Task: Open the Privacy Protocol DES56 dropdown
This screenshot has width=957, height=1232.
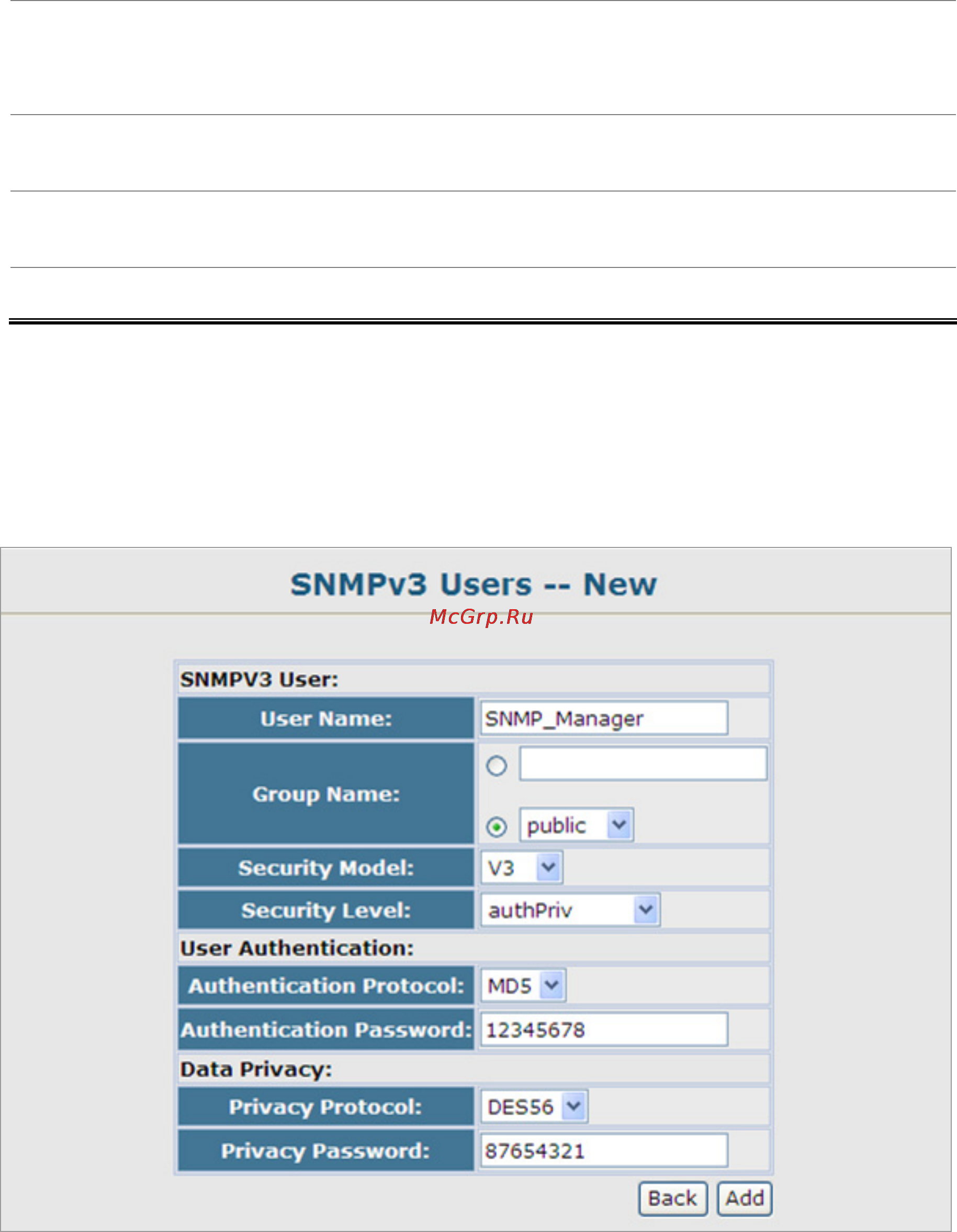Action: pyautogui.click(x=534, y=1107)
